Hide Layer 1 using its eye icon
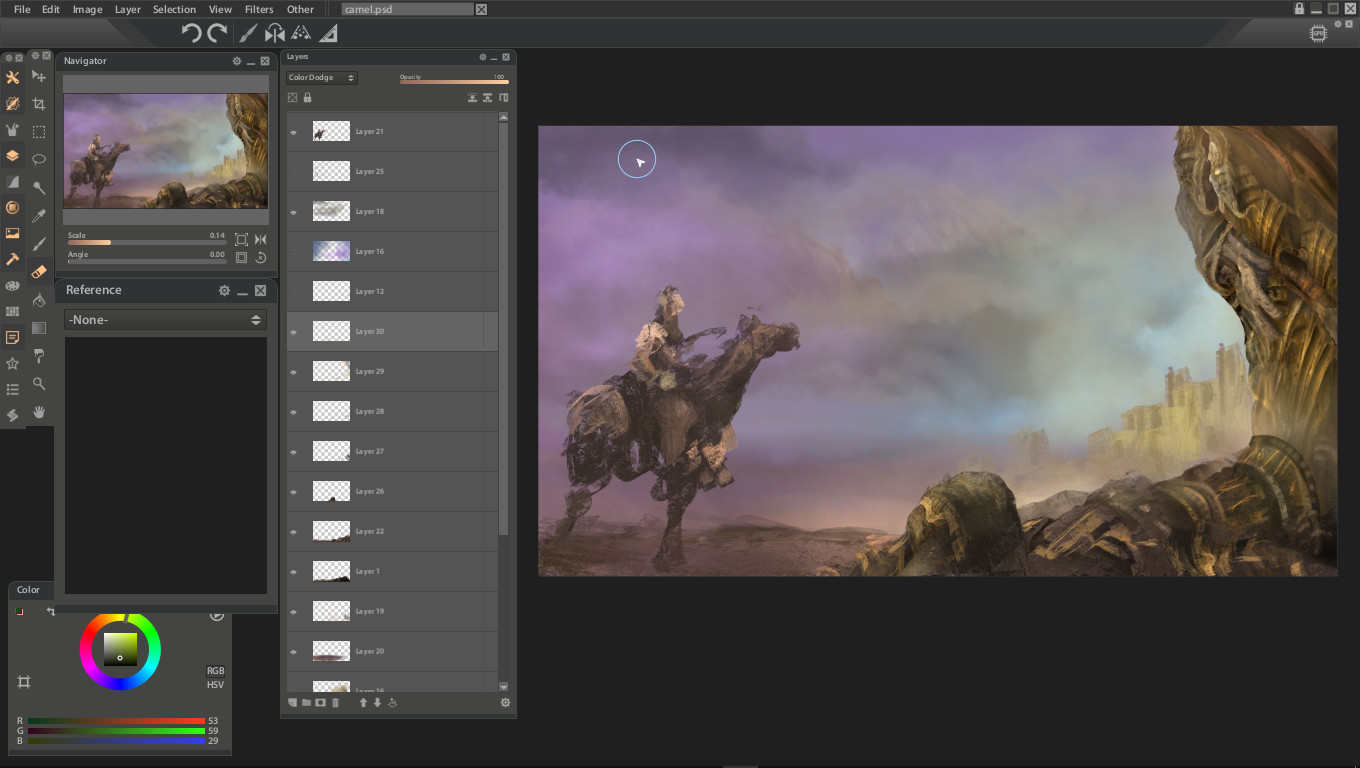The width and height of the screenshot is (1360, 768). point(294,571)
